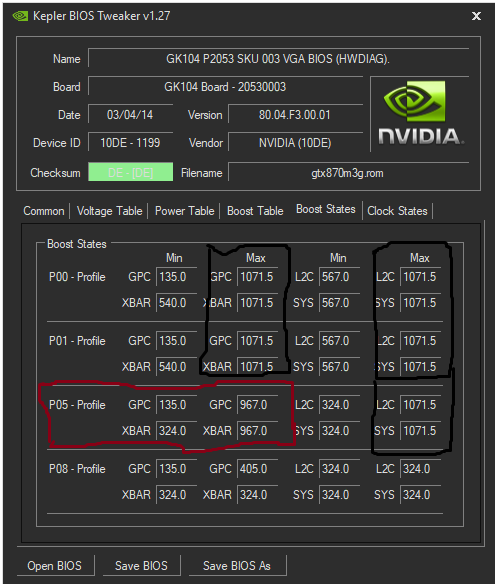Click the P01 Max L2C field
The width and height of the screenshot is (495, 584).
(421, 341)
